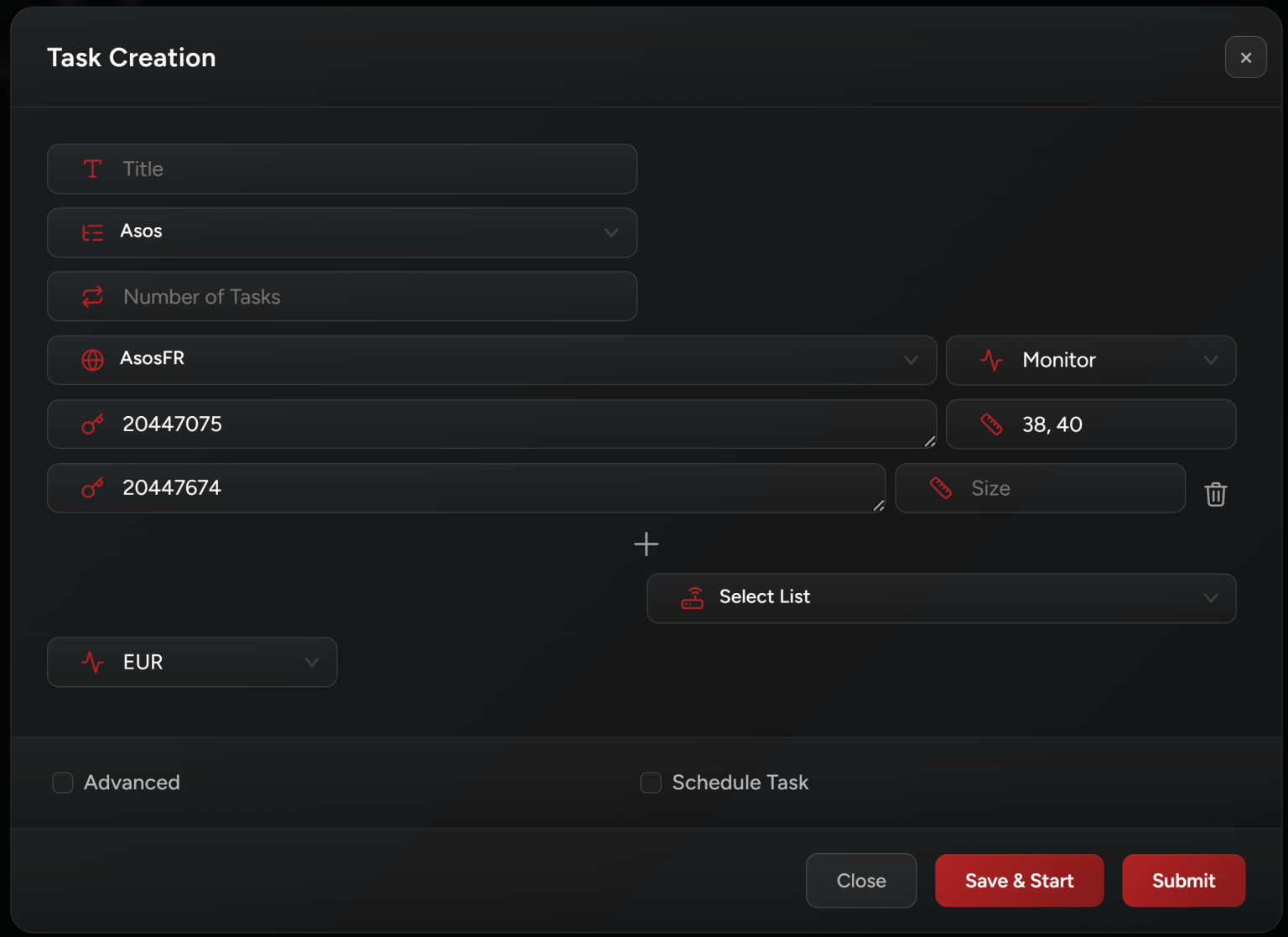Open the EUR currency dropdown
The height and width of the screenshot is (937, 1288).
pos(192,662)
